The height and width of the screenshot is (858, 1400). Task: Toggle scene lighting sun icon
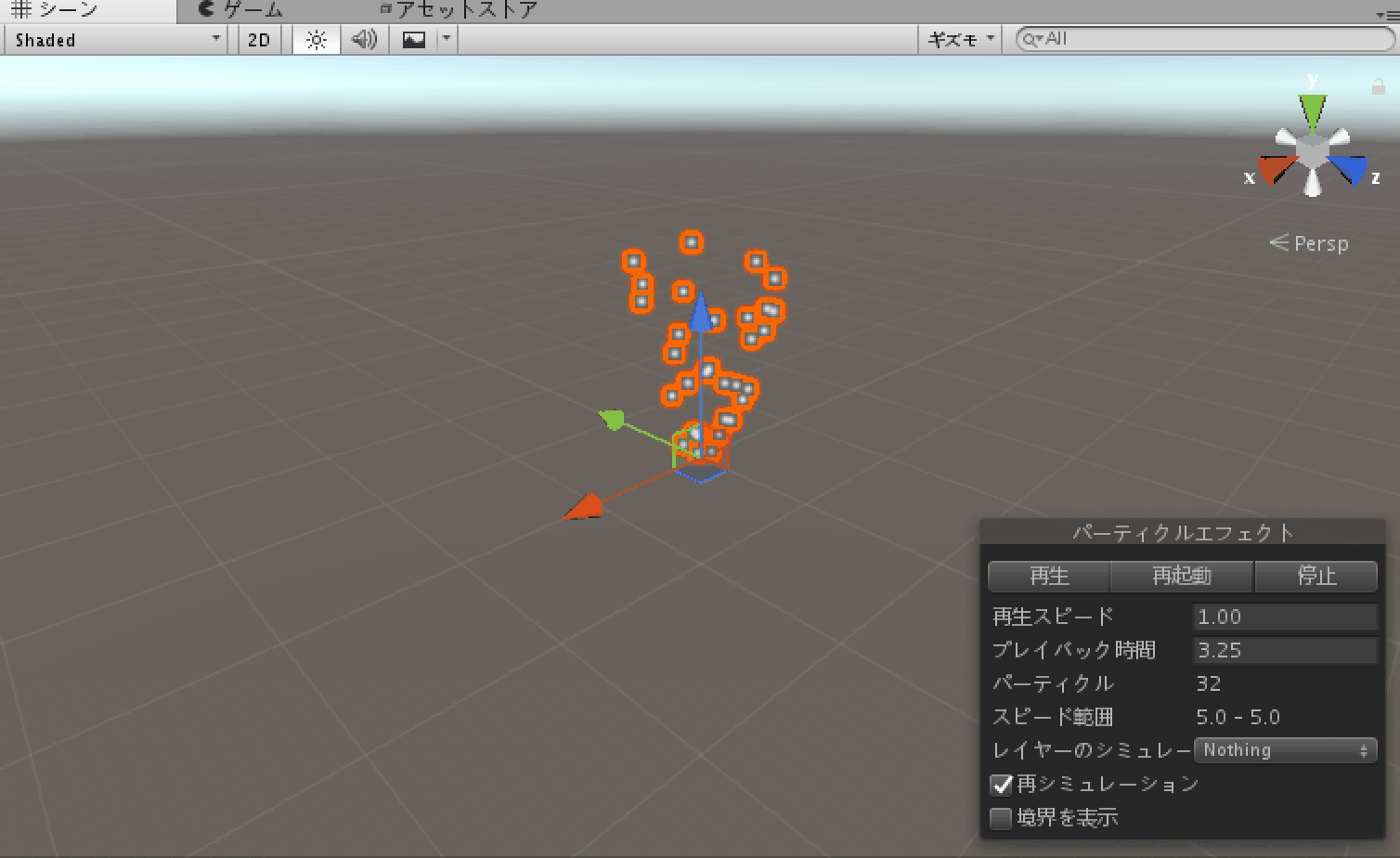(316, 40)
